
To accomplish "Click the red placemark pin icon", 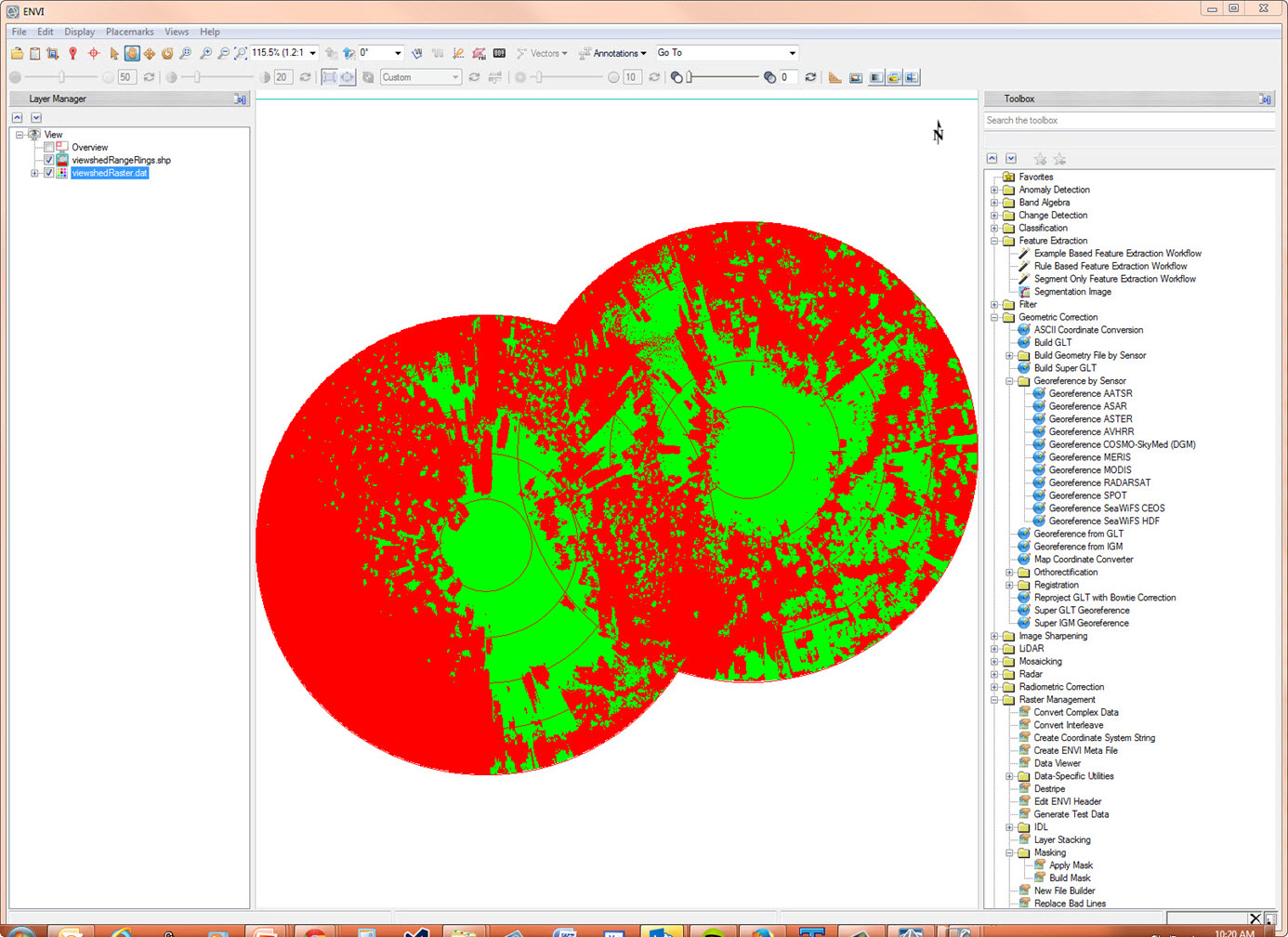I will tap(72, 54).
